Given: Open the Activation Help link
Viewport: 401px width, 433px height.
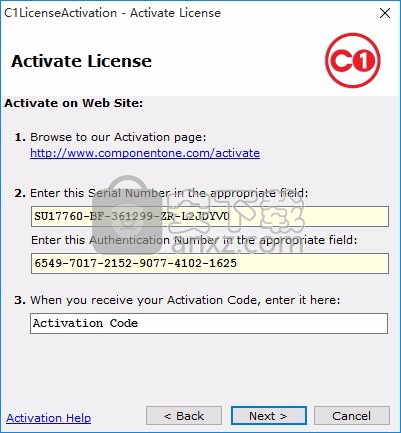Looking at the screenshot, I should click(x=49, y=418).
